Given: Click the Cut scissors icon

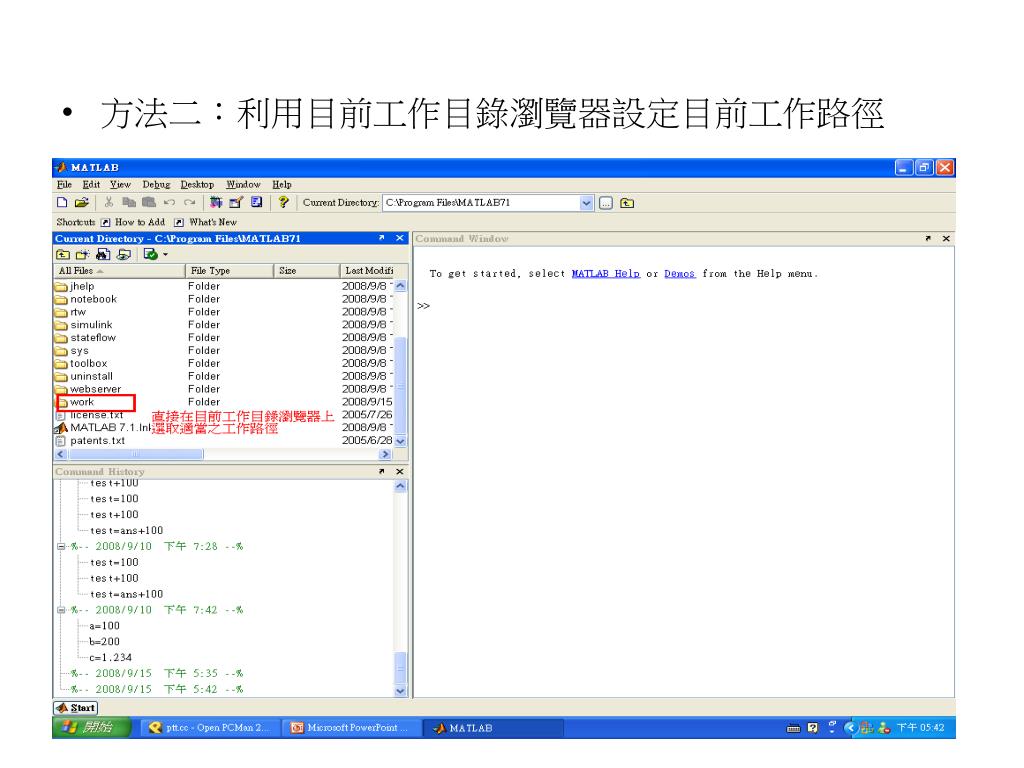Looking at the screenshot, I should 109,202.
